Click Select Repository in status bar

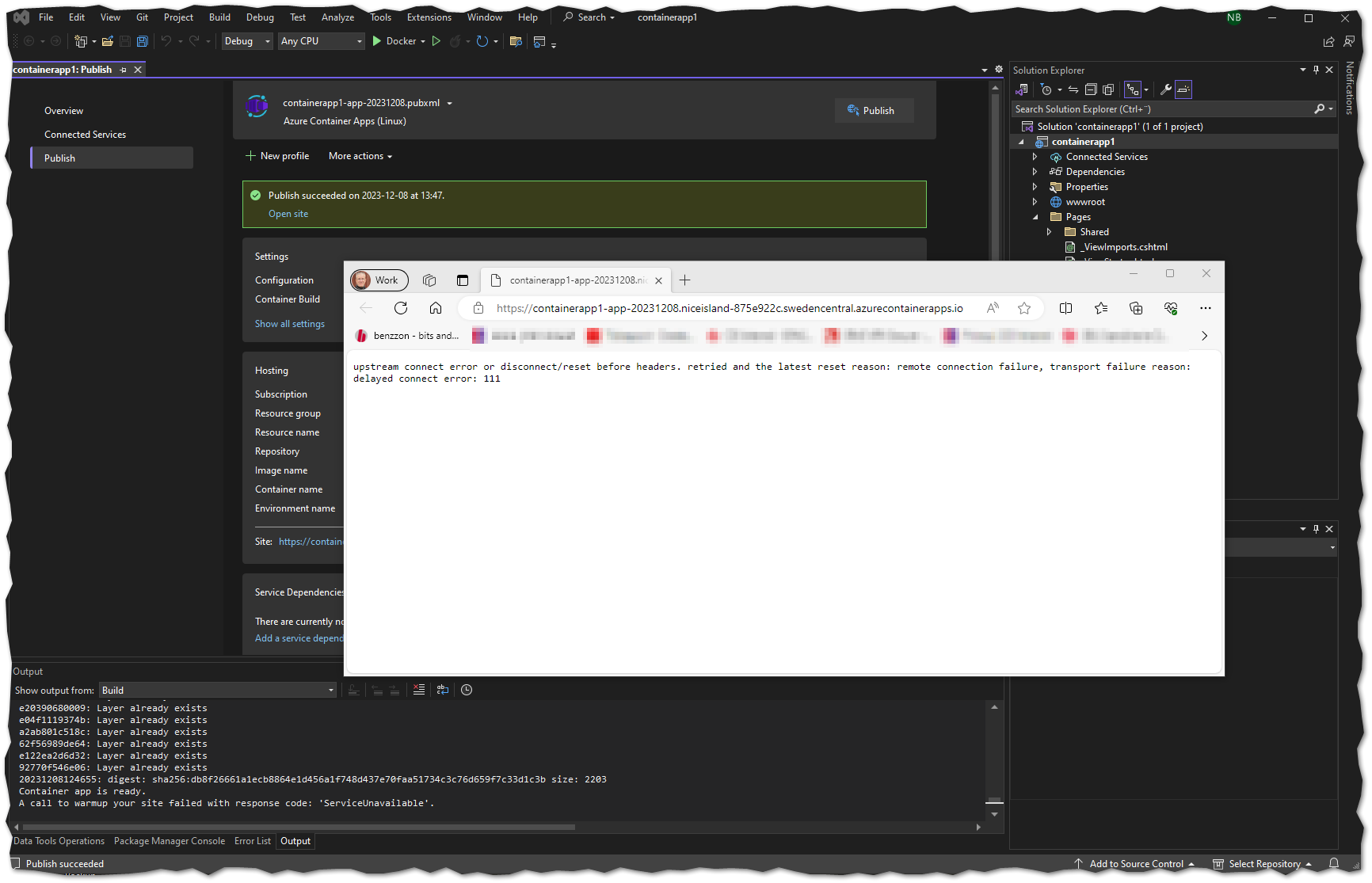[x=1263, y=864]
